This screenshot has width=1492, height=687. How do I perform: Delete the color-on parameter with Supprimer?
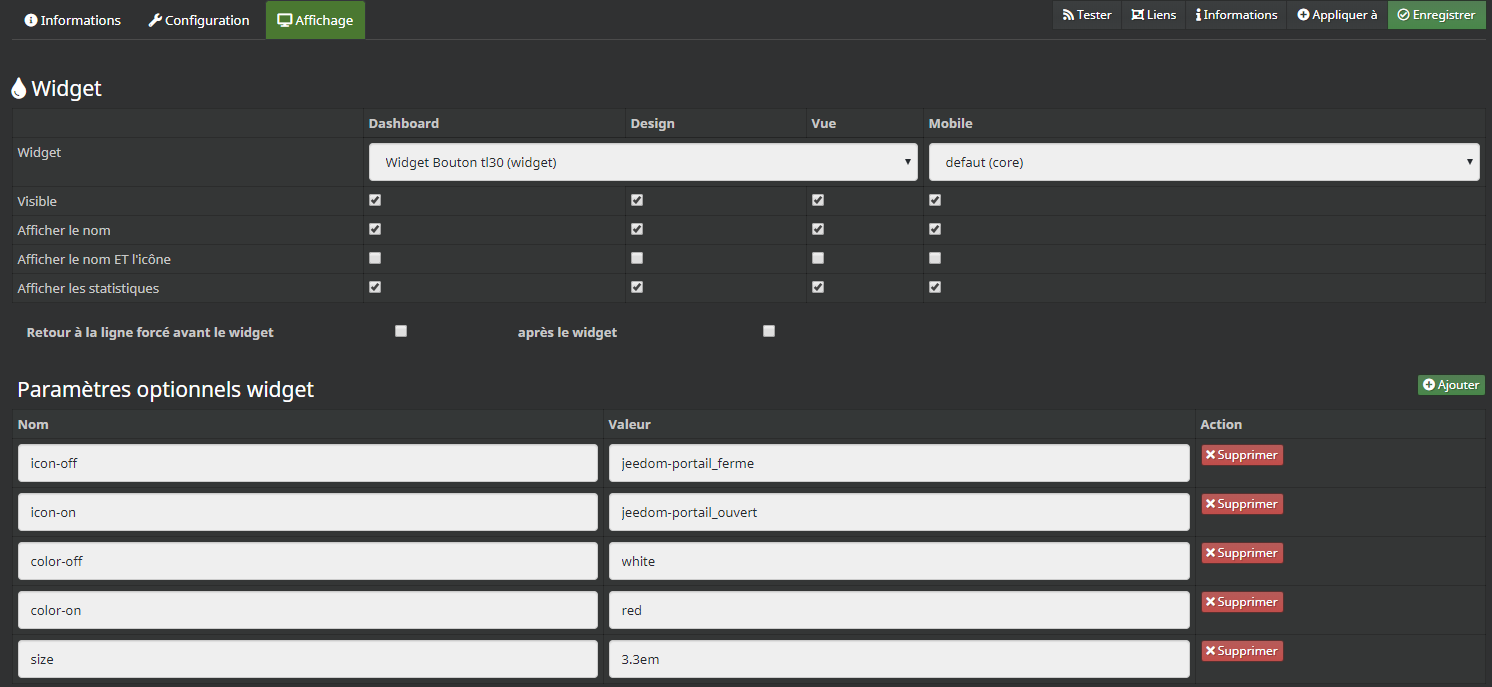pyautogui.click(x=1242, y=602)
